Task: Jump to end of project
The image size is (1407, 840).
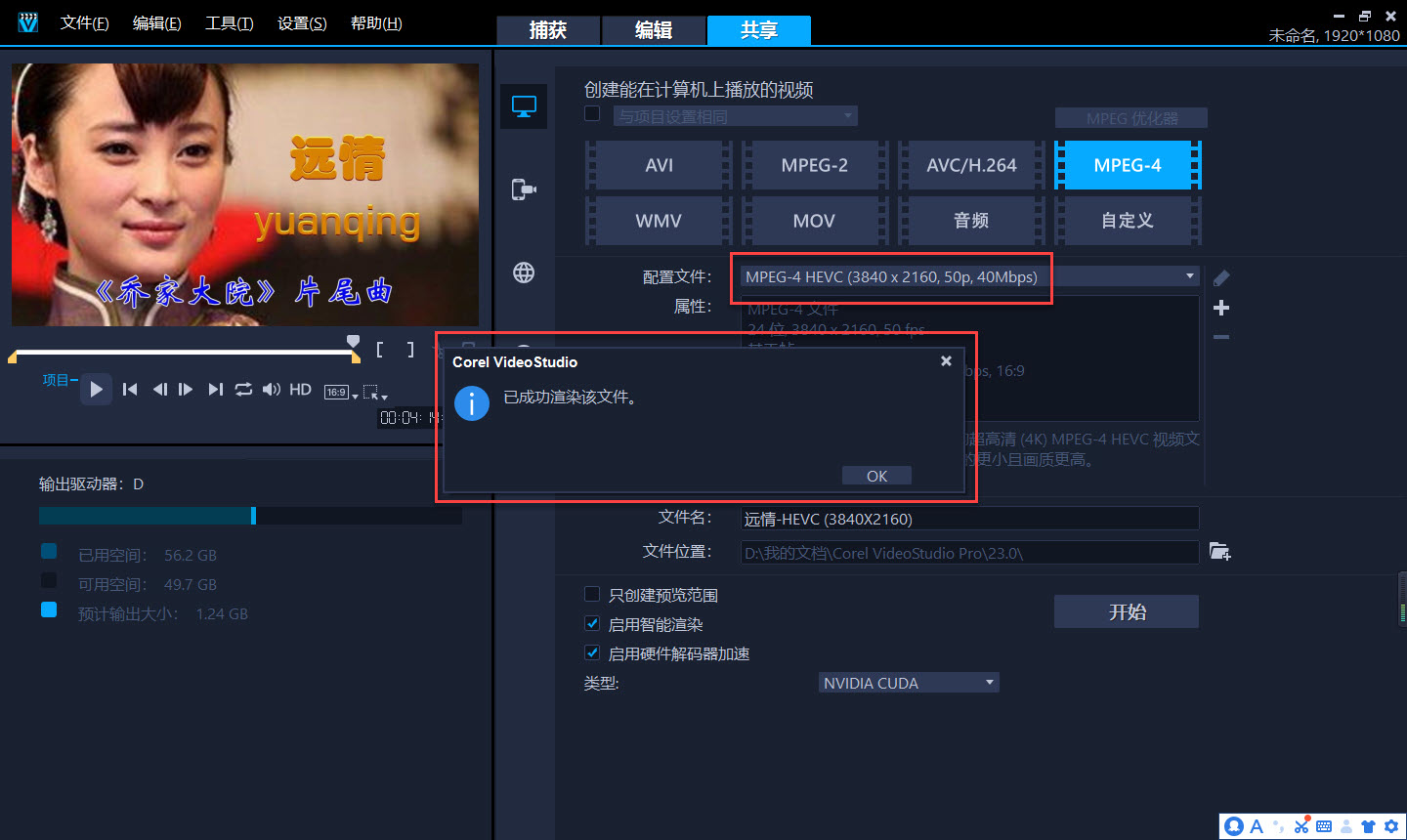Action: [x=216, y=389]
